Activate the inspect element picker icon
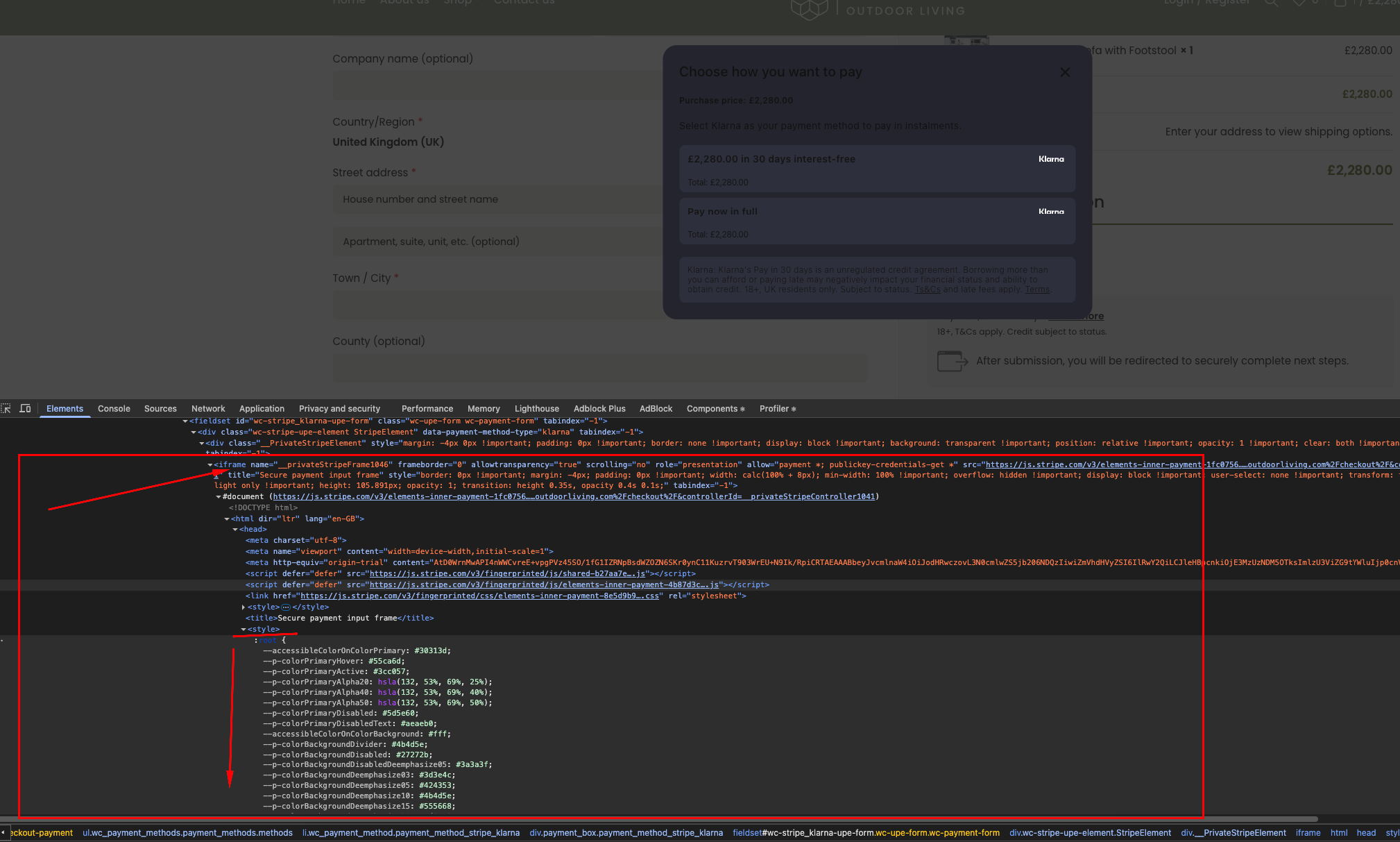 (x=6, y=408)
